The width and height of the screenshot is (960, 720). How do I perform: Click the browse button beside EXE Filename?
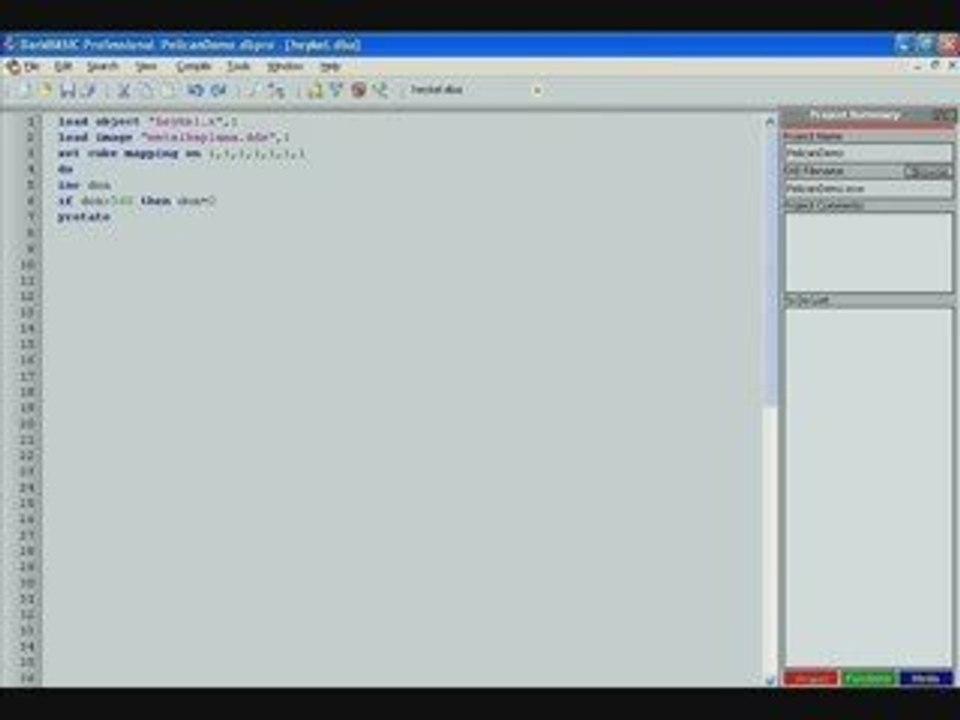coord(928,171)
